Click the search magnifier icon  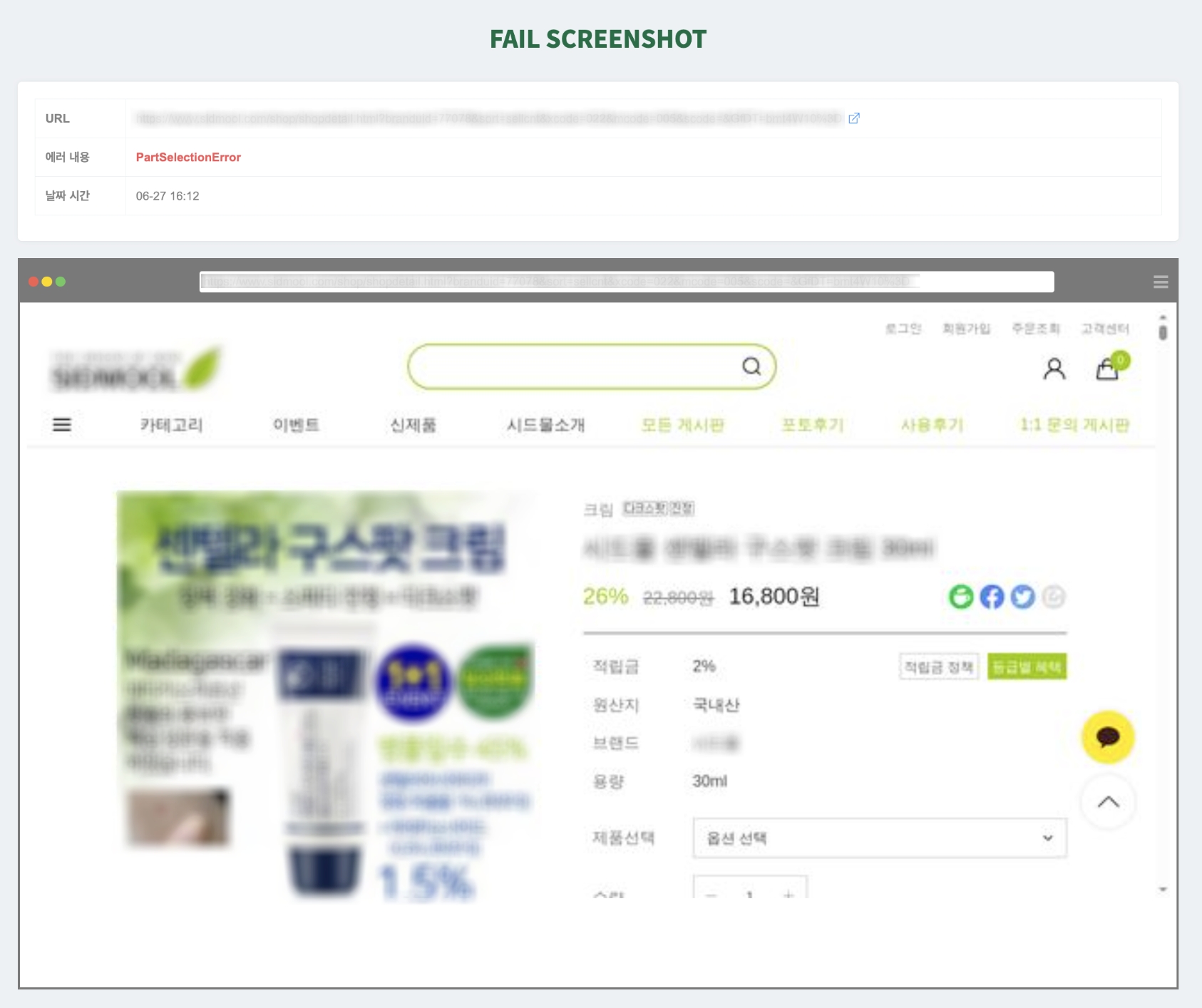click(x=751, y=366)
